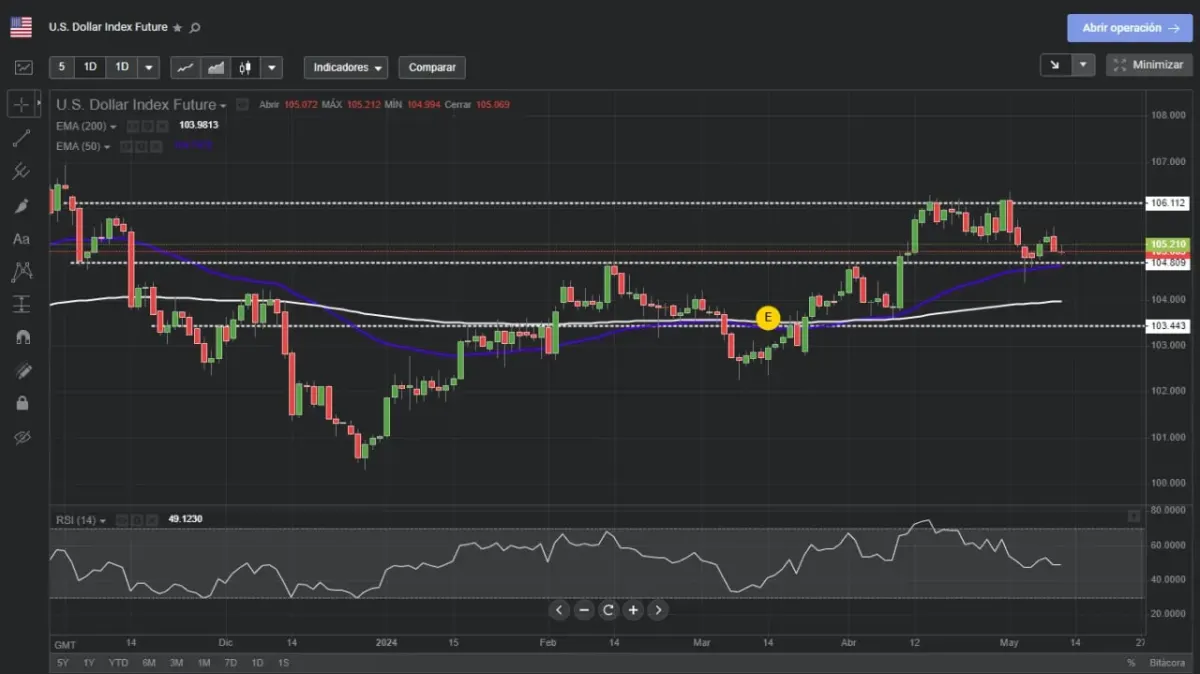Click the United States flag icon

click(21, 27)
